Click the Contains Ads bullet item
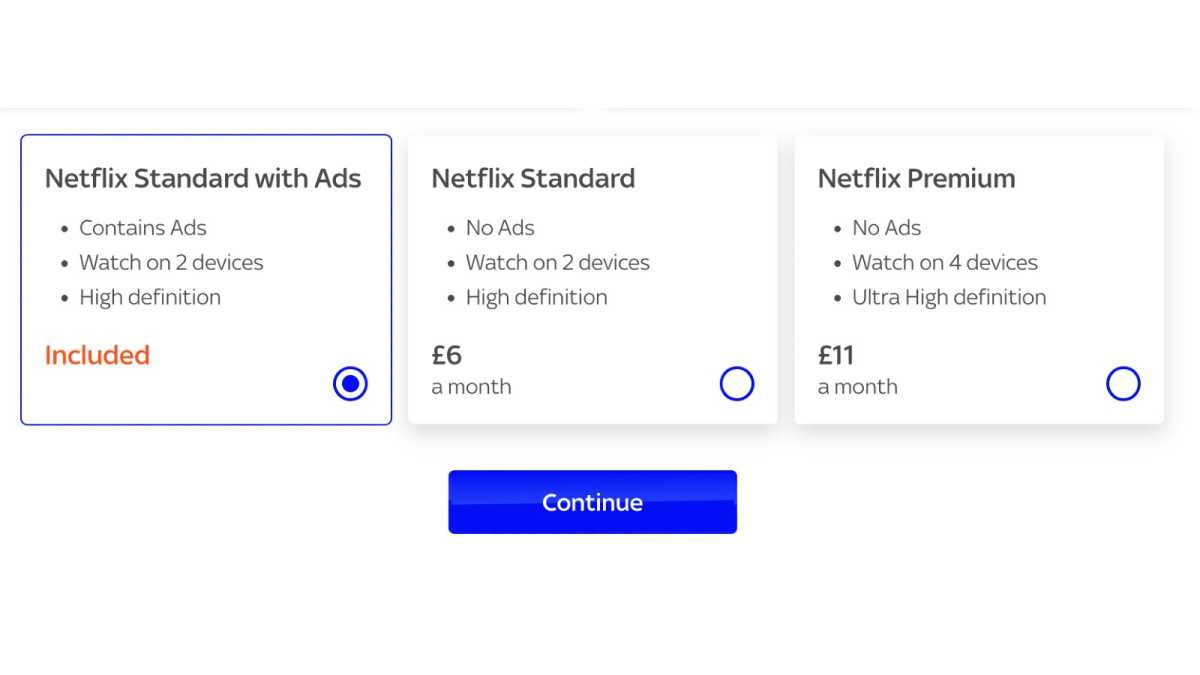The image size is (1200, 675). click(143, 228)
